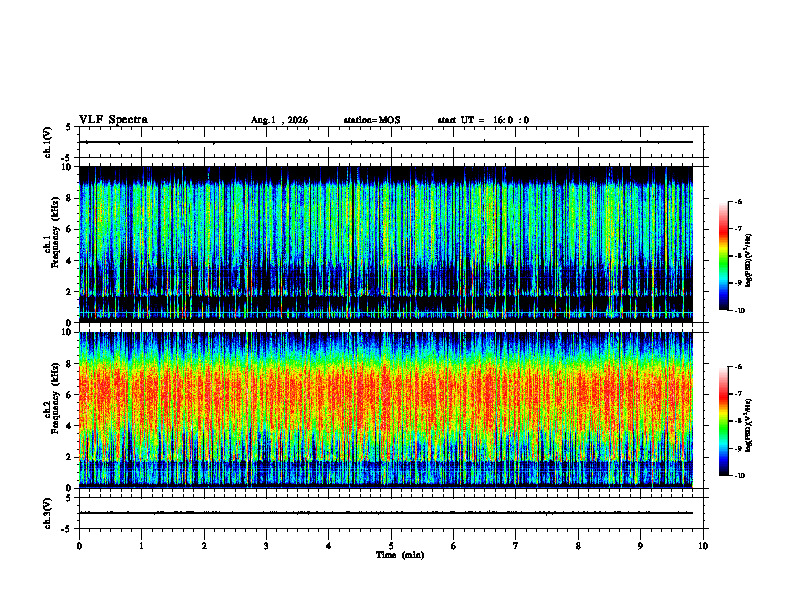Click the "-7" label on ch.2 color bar
Image resolution: width=792 pixels, height=612 pixels.
click(738, 394)
